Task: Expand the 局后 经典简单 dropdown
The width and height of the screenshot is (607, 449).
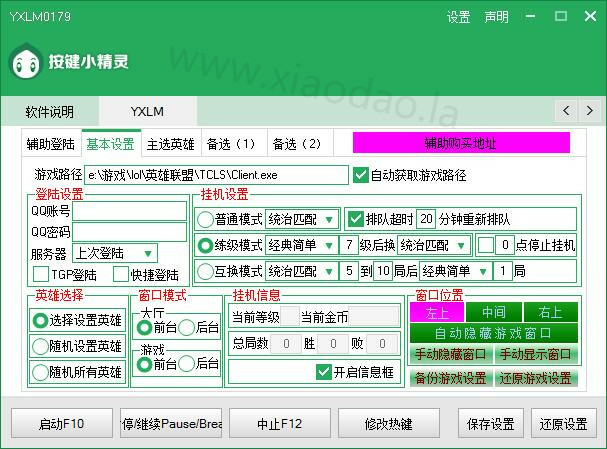Action: coord(456,271)
